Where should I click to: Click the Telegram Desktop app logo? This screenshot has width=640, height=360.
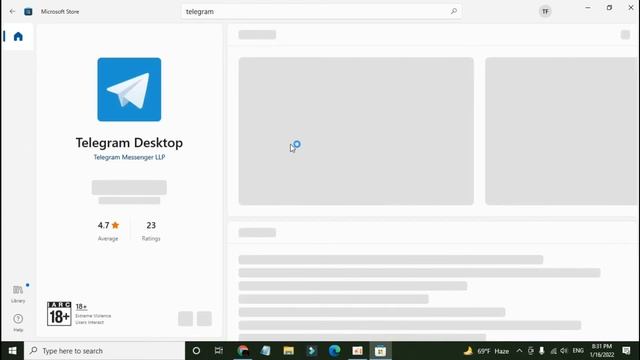coord(129,89)
